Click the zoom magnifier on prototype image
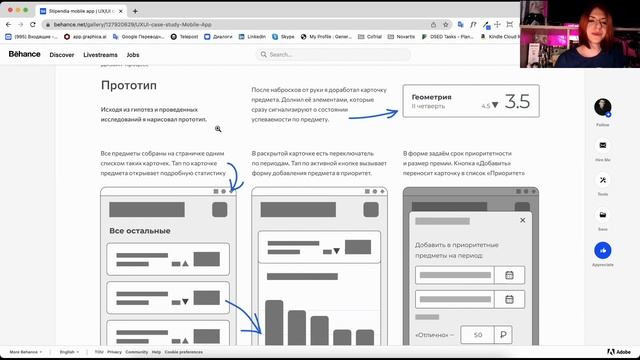Viewport: 640px width, 360px height. tap(218, 129)
